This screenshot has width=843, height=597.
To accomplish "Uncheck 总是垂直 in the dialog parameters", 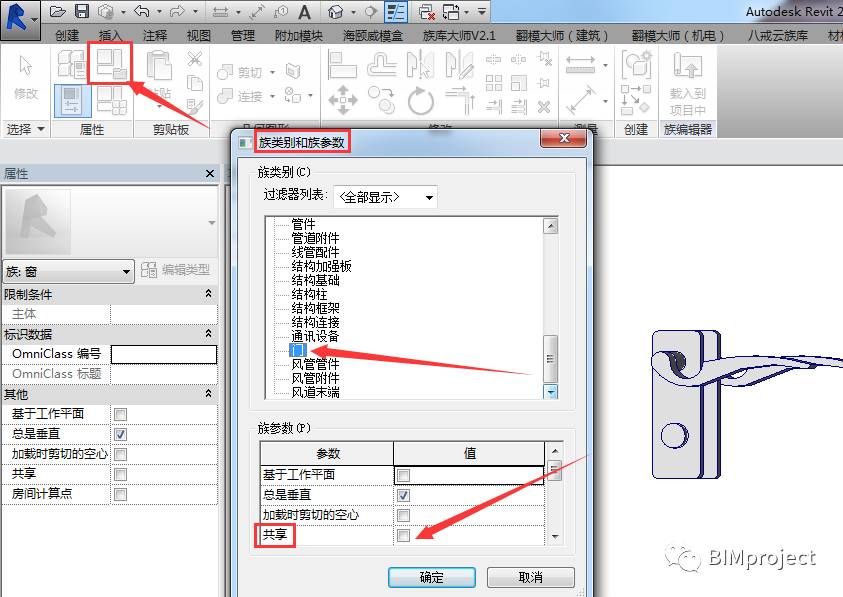I will click(x=403, y=495).
